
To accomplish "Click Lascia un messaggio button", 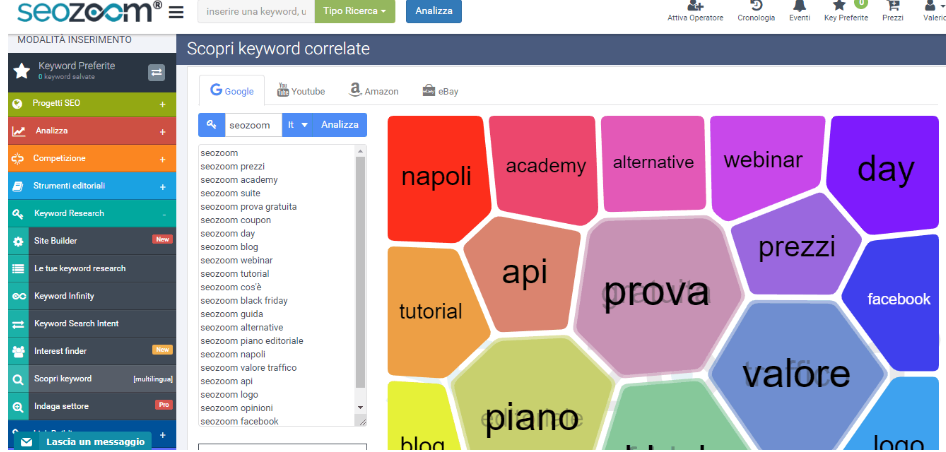I will coord(83,442).
